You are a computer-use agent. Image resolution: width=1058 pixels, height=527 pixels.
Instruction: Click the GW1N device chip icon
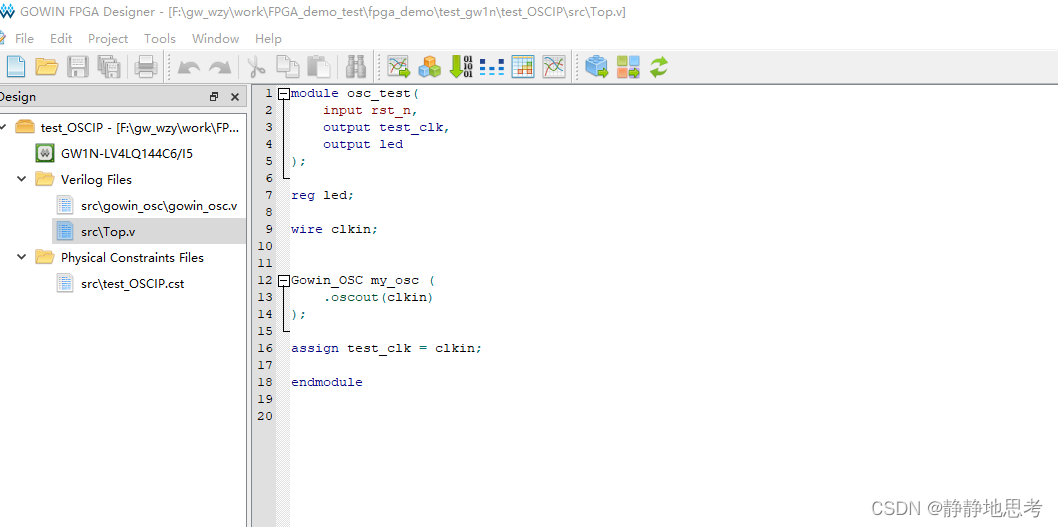(45, 153)
